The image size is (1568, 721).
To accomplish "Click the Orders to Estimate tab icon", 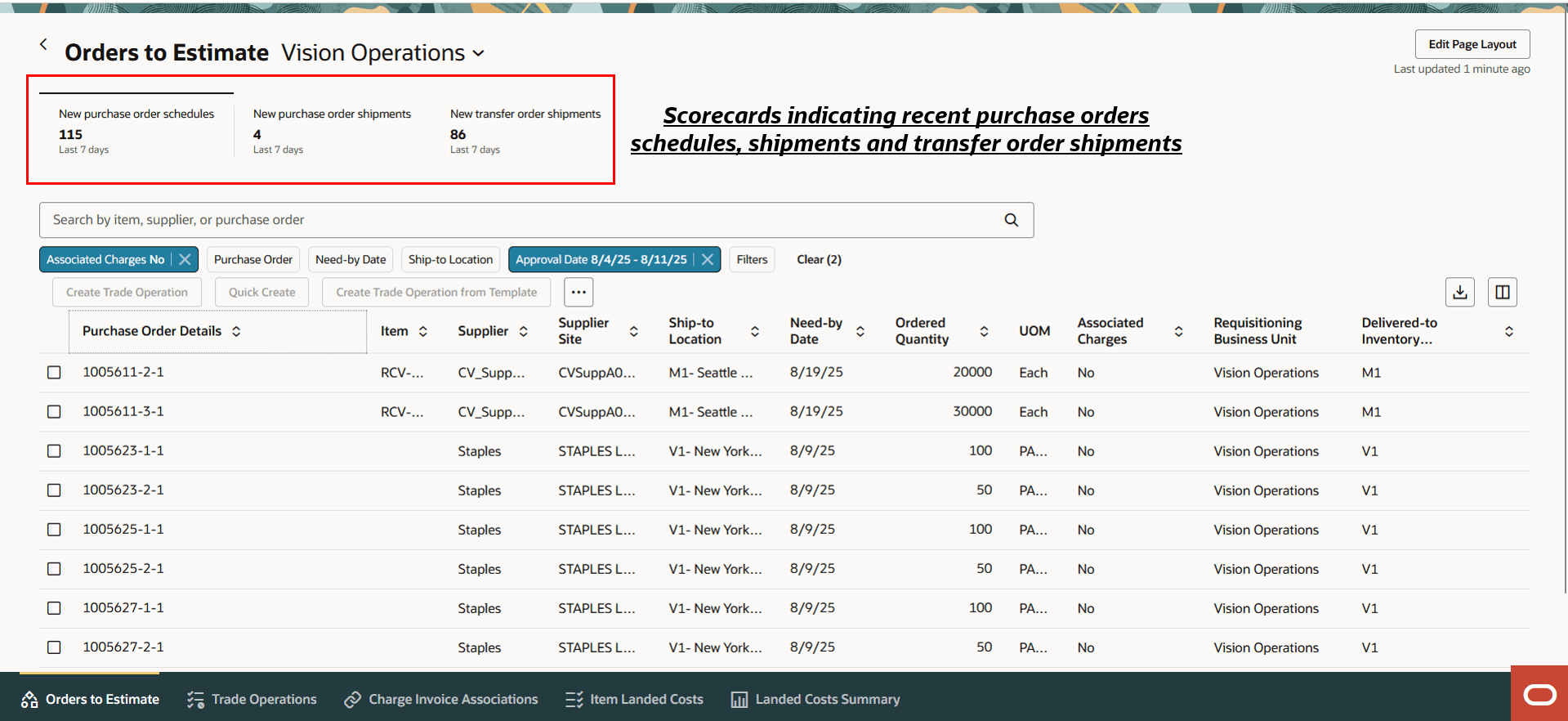I will click(29, 699).
